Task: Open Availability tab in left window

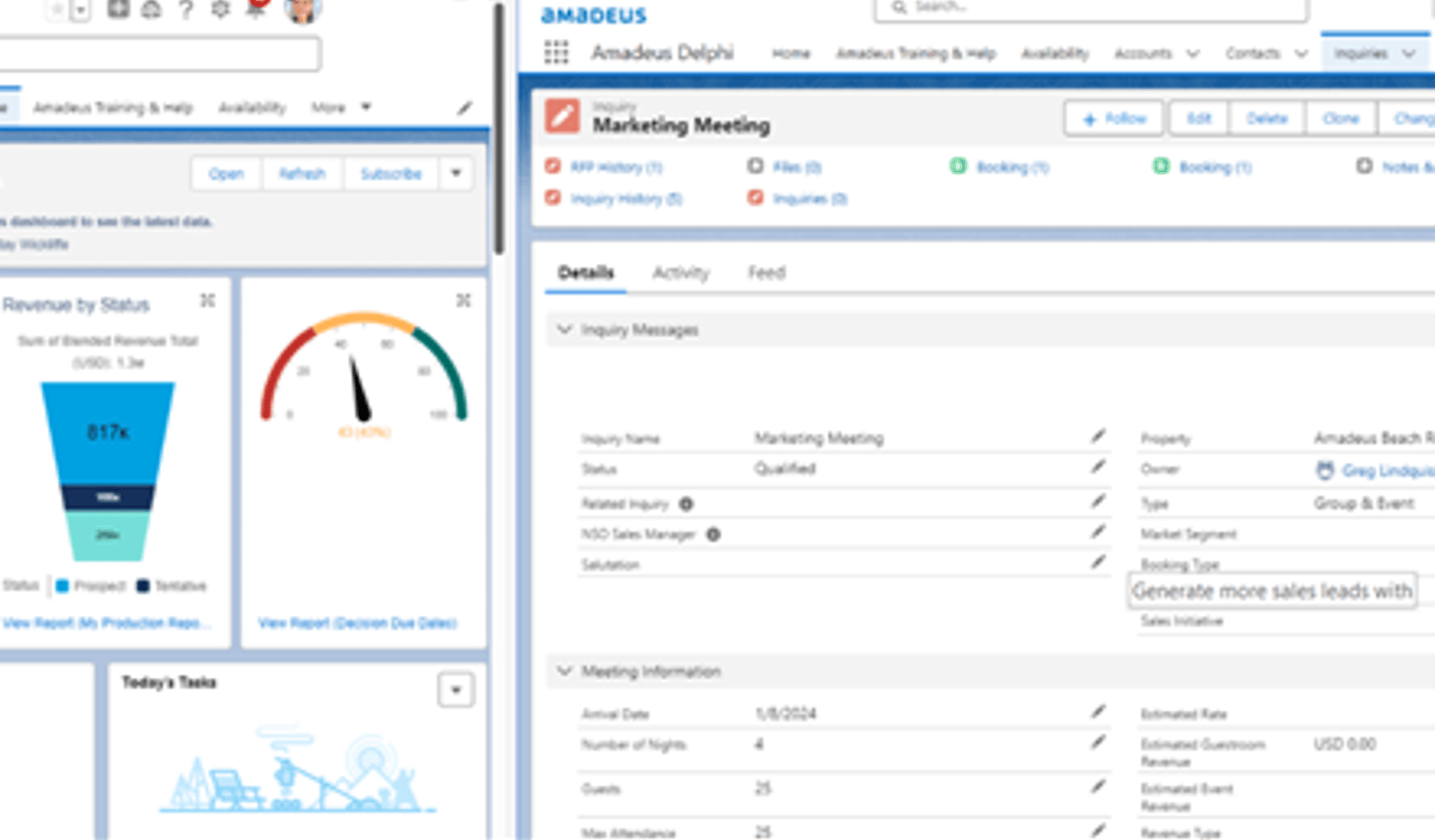Action: (x=252, y=108)
